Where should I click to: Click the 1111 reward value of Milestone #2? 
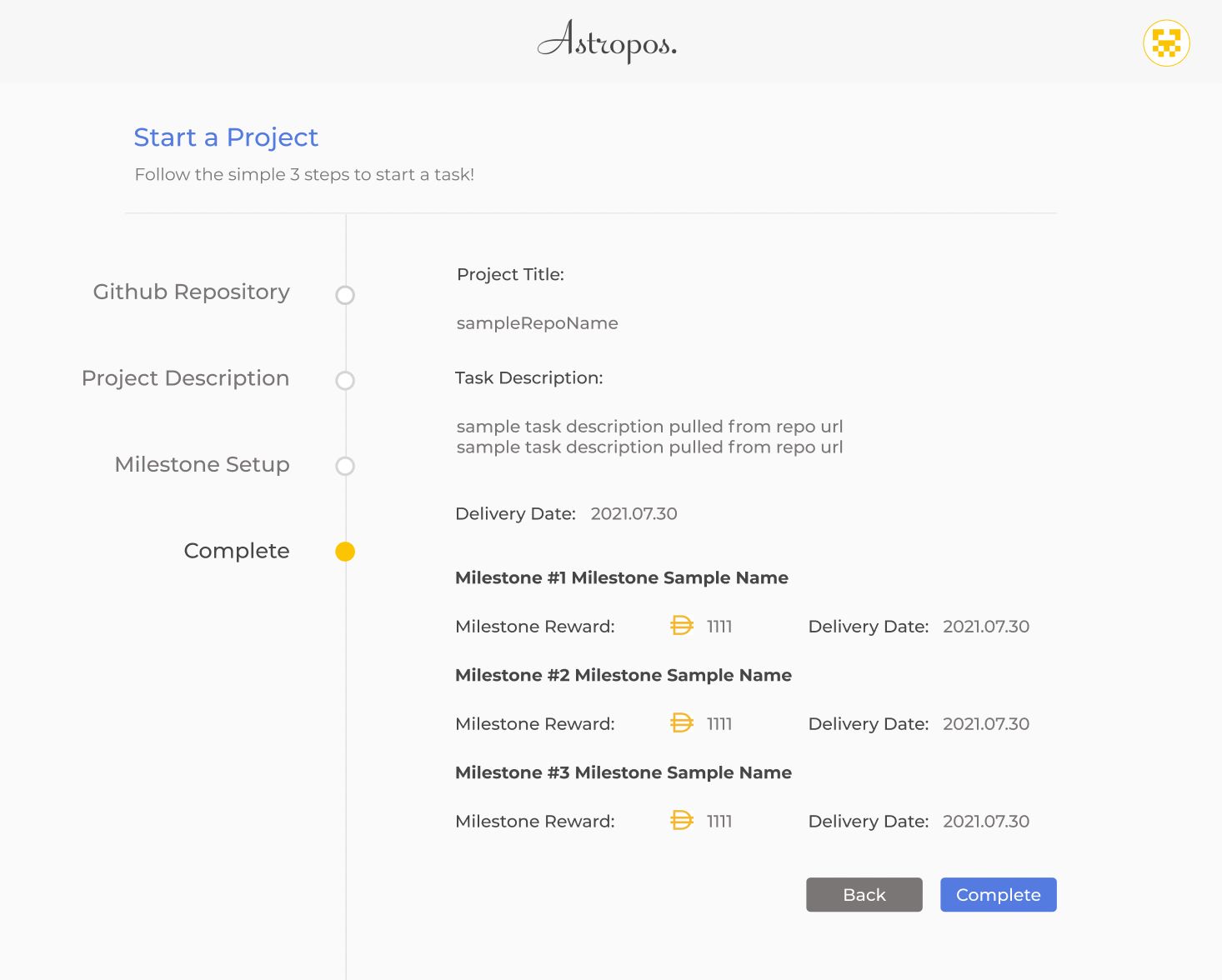tap(719, 724)
